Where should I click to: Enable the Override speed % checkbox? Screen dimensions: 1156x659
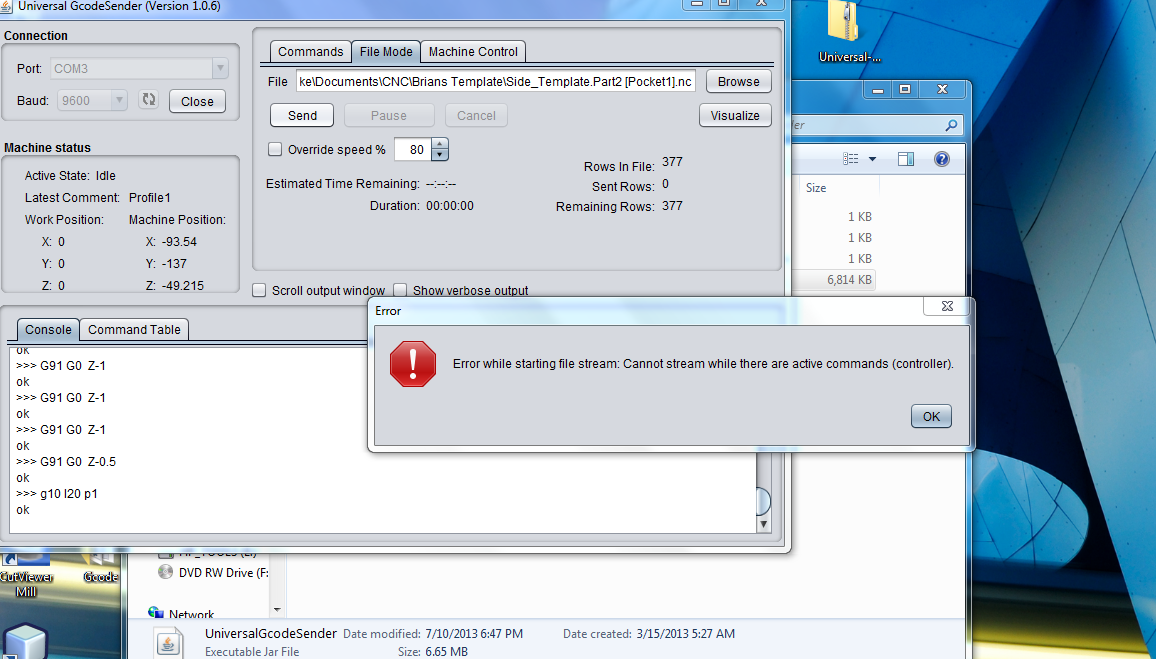point(275,150)
